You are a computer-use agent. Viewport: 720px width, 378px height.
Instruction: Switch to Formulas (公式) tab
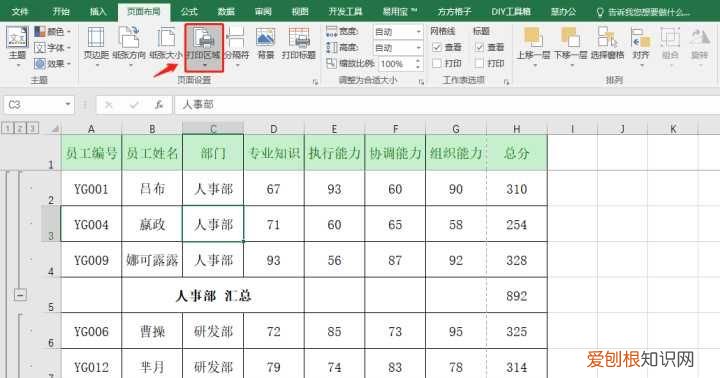pos(189,11)
